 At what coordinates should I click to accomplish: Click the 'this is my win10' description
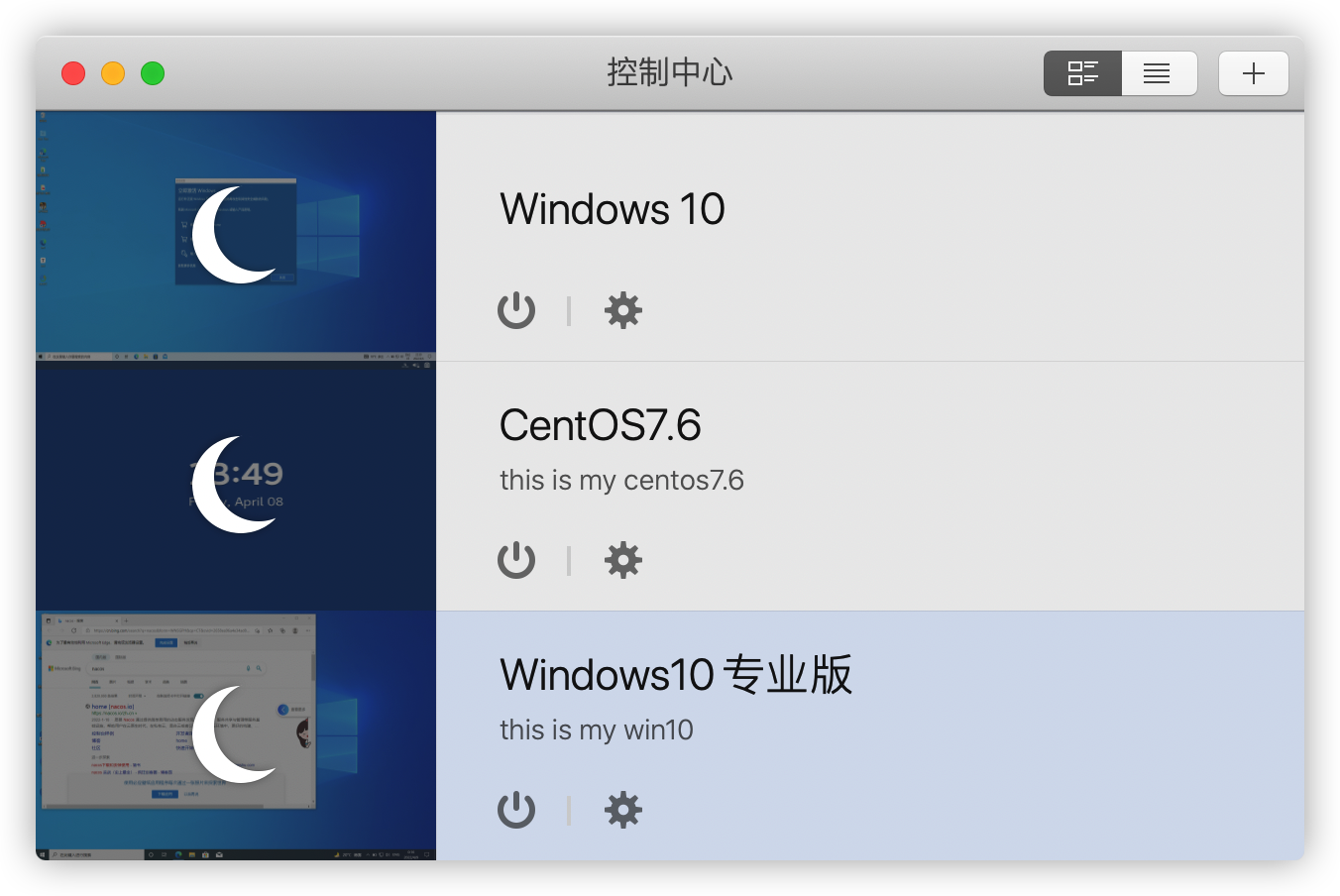point(596,729)
